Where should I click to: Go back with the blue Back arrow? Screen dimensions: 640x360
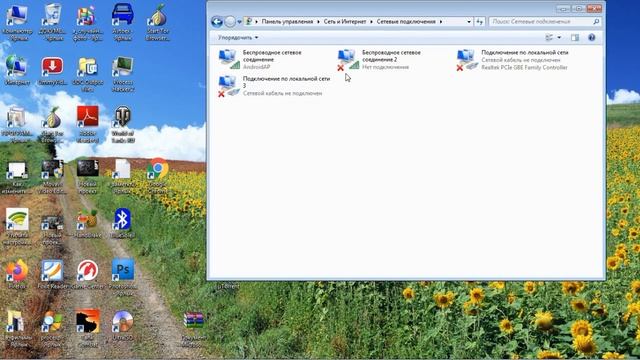click(x=217, y=22)
